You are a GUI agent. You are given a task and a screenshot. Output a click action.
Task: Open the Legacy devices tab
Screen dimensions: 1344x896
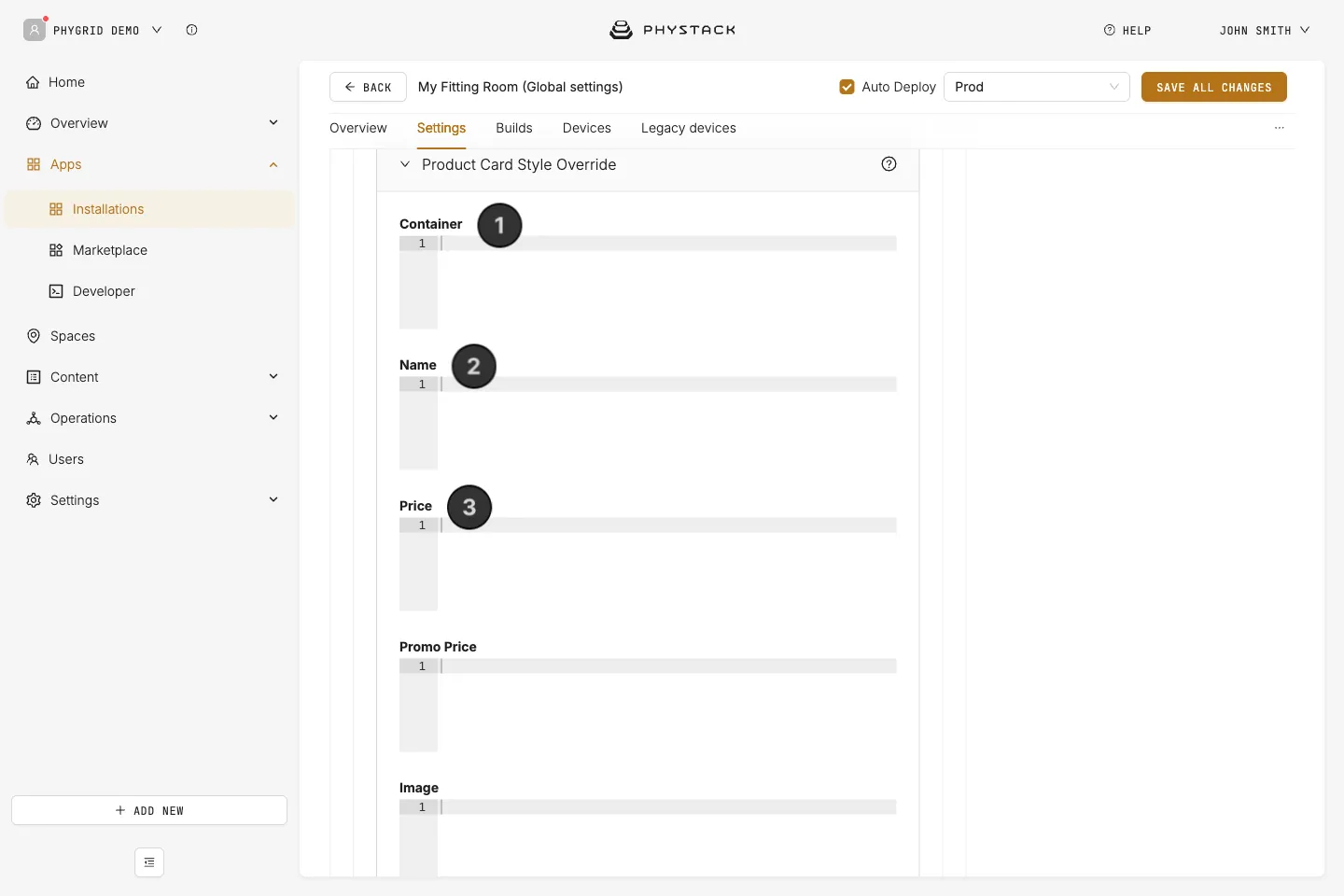[x=689, y=128]
